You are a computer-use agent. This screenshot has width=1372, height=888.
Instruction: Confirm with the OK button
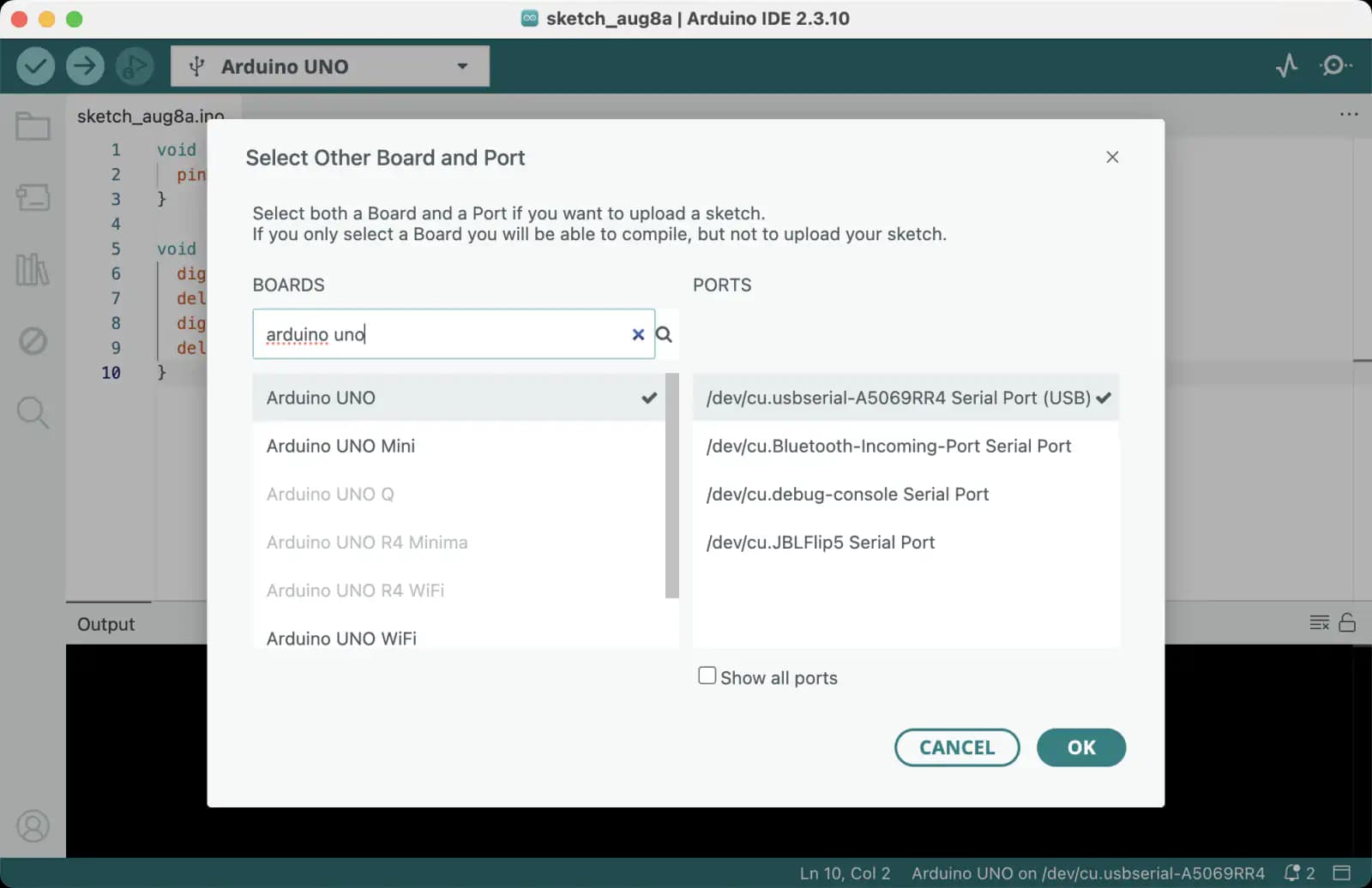1081,747
